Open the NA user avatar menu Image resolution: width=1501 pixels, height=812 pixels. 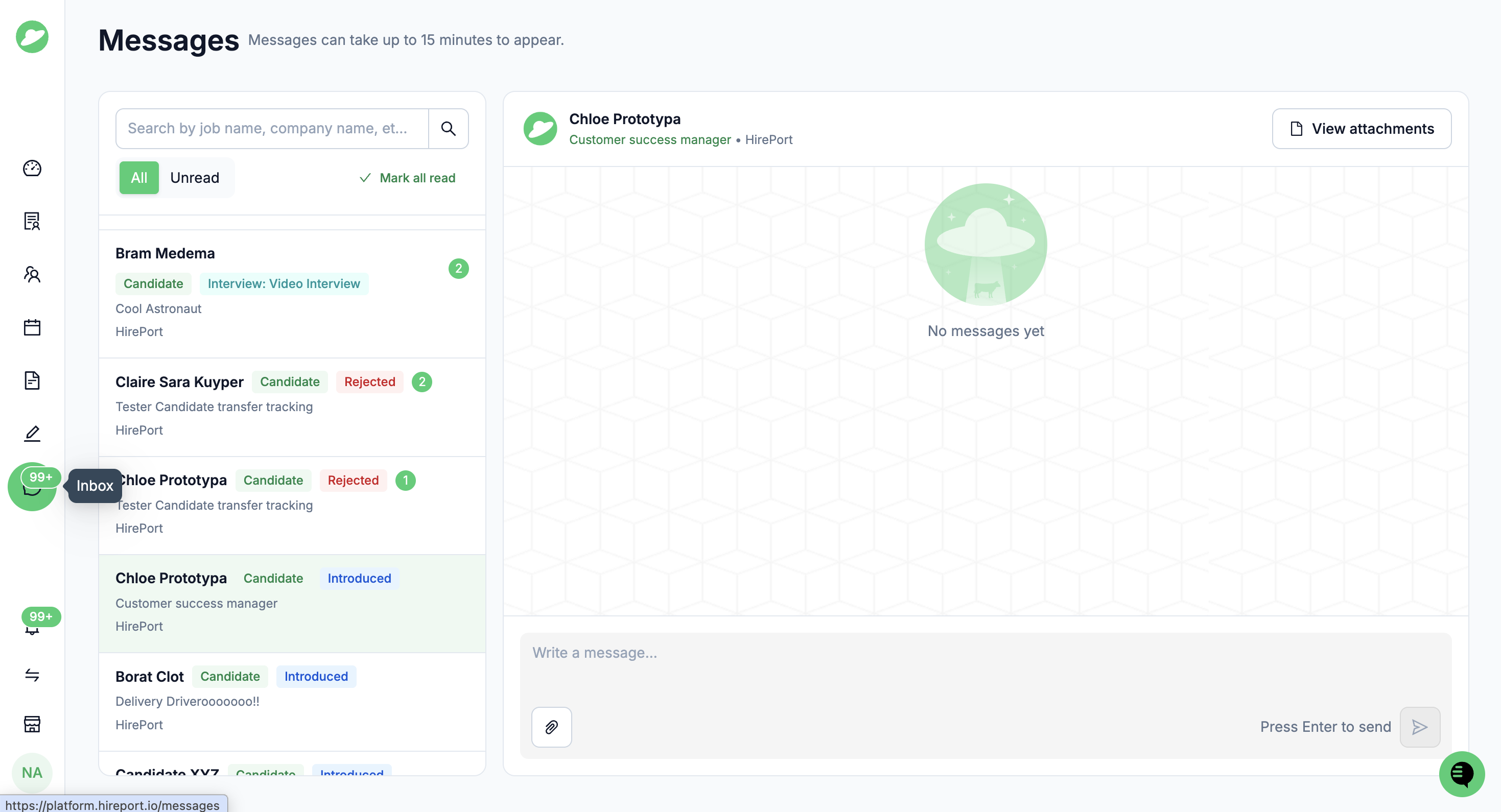click(x=32, y=773)
